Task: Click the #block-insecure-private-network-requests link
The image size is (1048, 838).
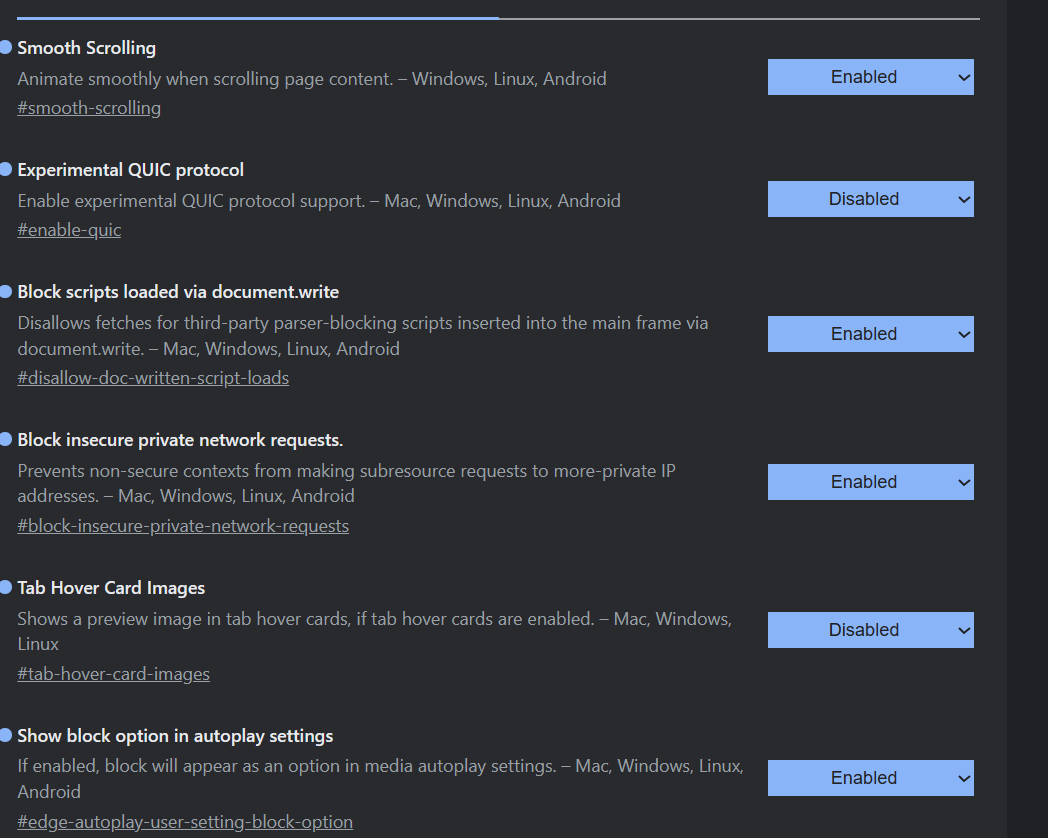Action: [x=183, y=526]
